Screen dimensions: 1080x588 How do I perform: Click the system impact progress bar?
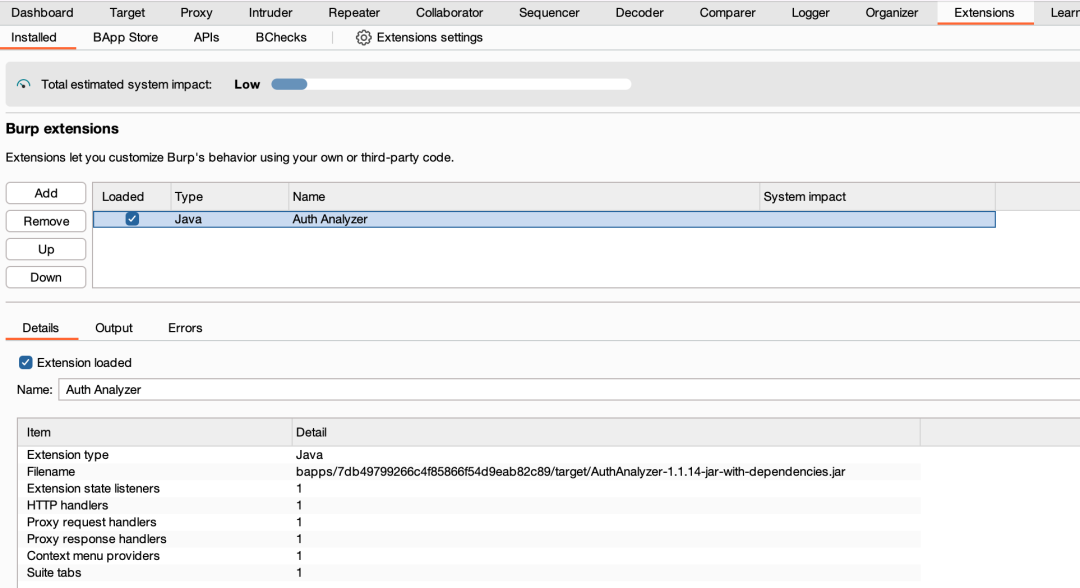click(451, 85)
